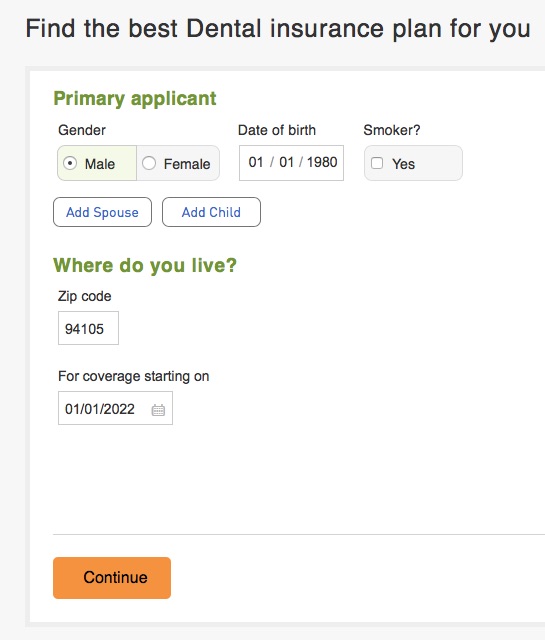Viewport: 545px width, 640px height.
Task: Focus the Zip code field containing 94105
Action: [88, 328]
